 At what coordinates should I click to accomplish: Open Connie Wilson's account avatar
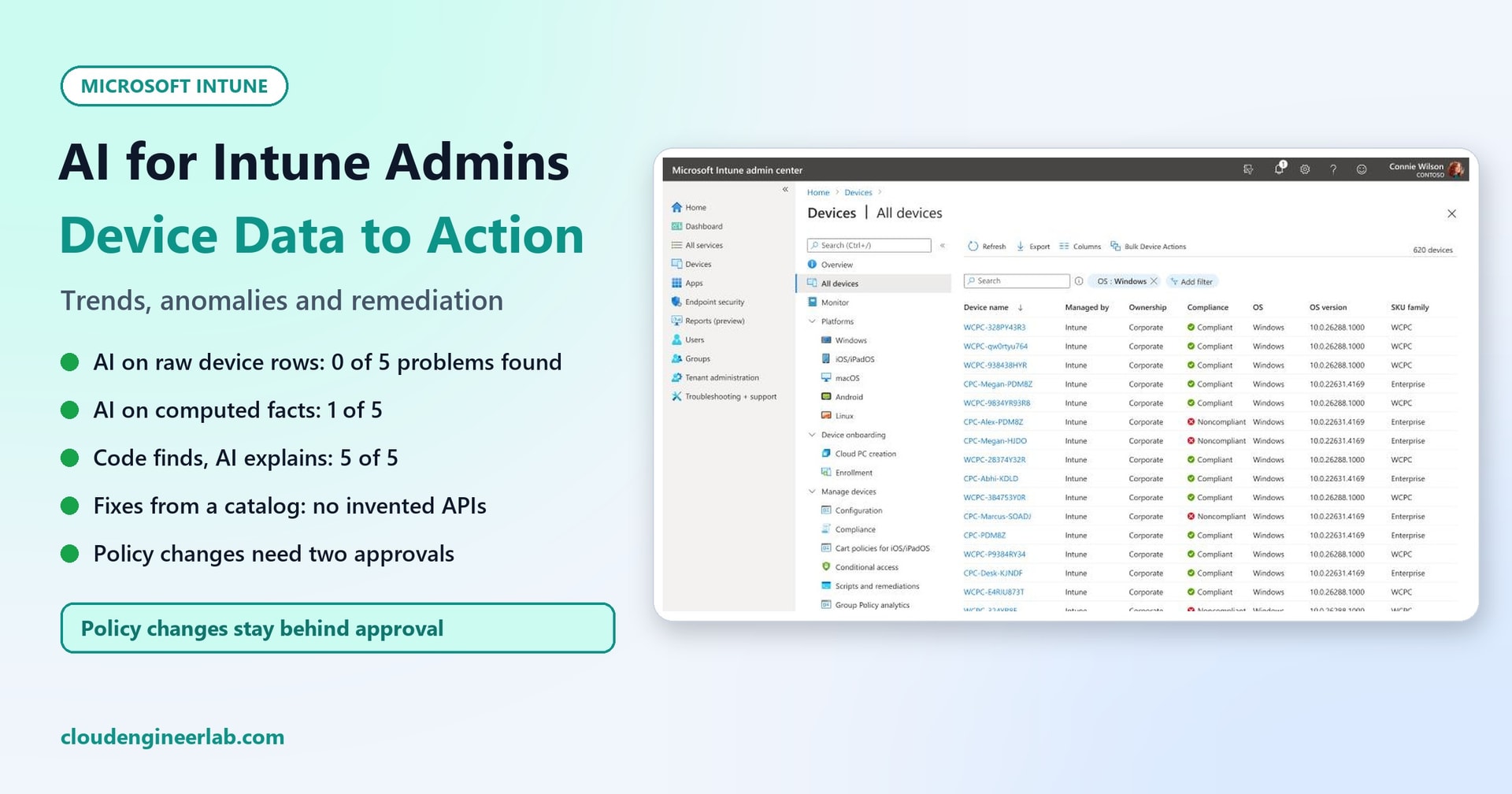[x=1456, y=169]
